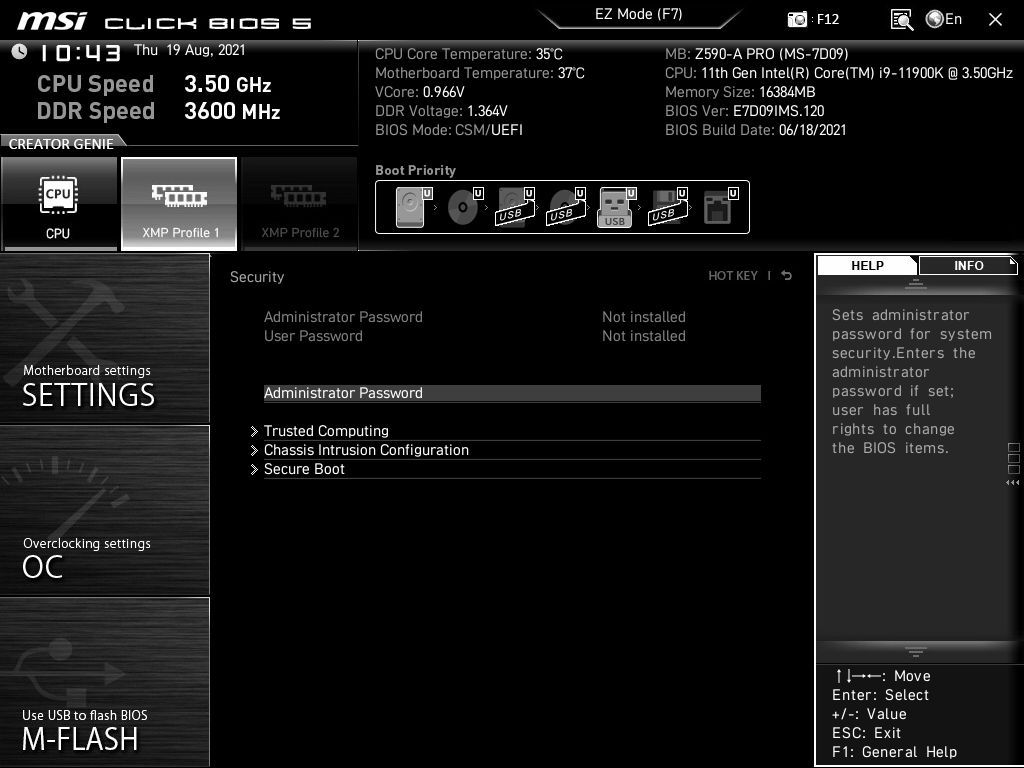This screenshot has height=768, width=1024.
Task: Click the 10:43 system time
Action: point(80,53)
